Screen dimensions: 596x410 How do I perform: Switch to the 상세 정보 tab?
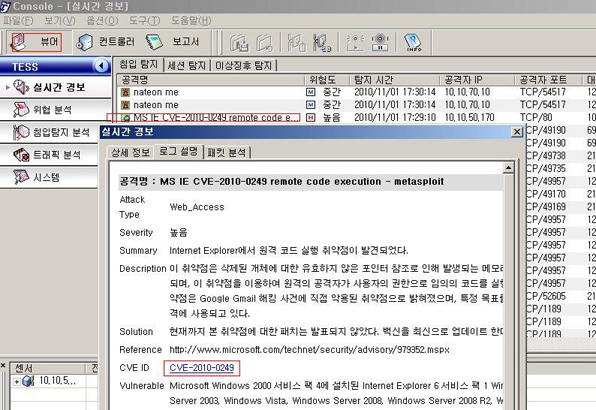coord(130,152)
